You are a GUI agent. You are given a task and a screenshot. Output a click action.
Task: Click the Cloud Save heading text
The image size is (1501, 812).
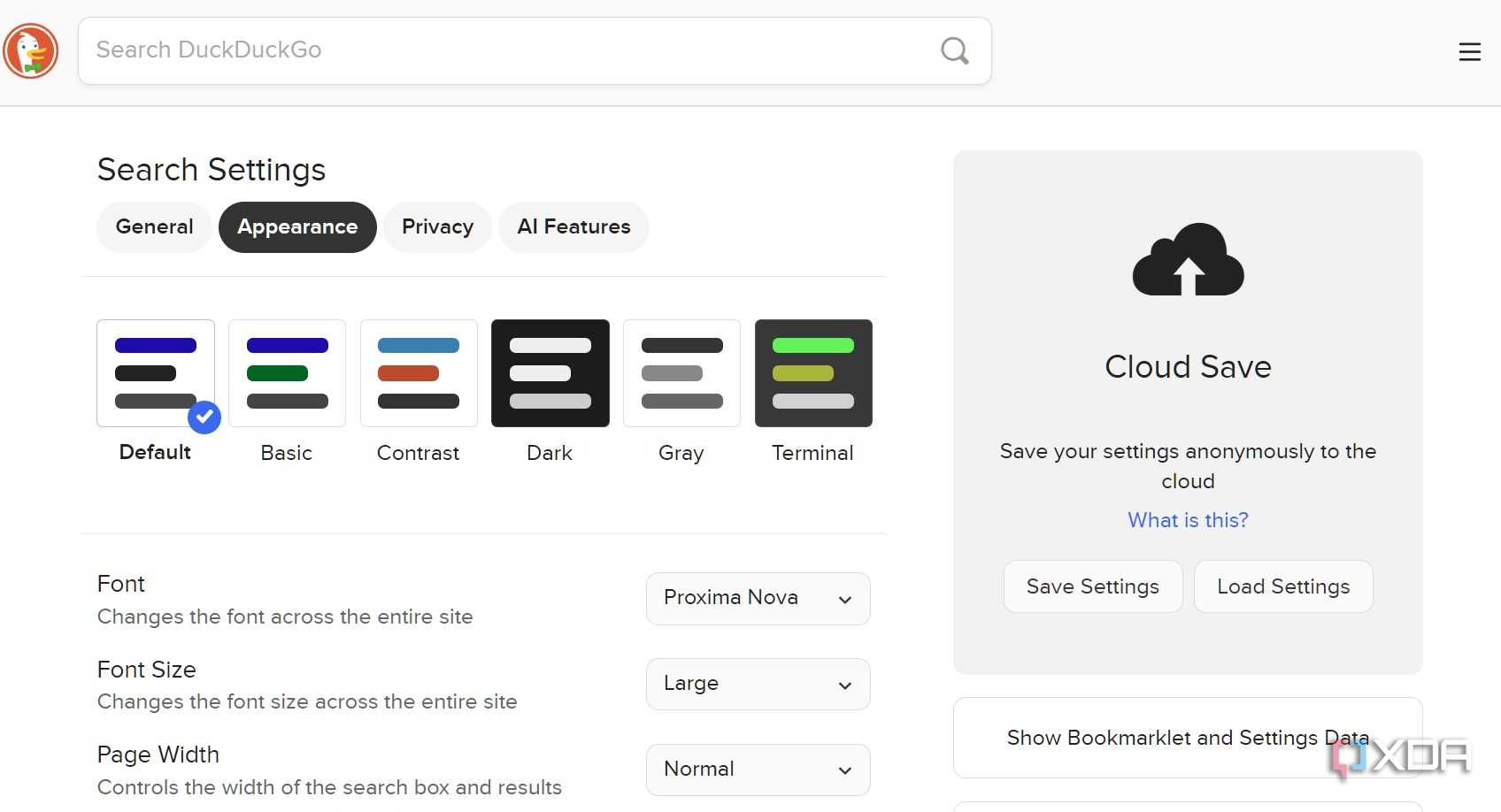(1188, 367)
